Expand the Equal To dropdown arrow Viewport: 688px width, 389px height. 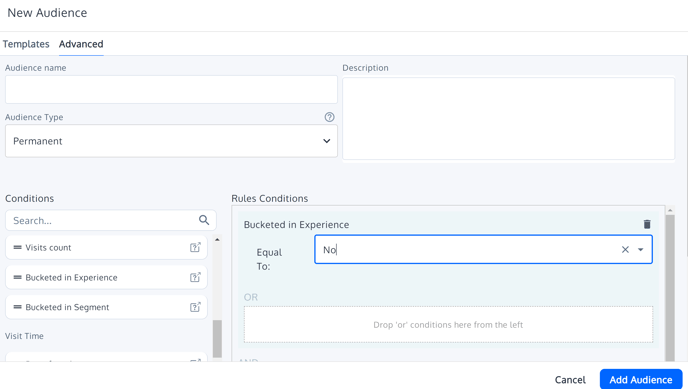(x=641, y=250)
